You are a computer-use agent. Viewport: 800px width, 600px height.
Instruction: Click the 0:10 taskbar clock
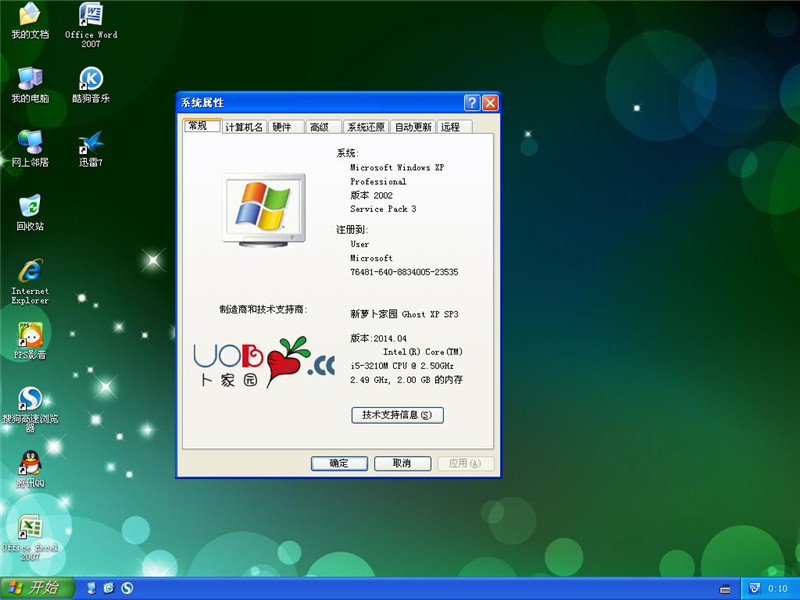778,588
